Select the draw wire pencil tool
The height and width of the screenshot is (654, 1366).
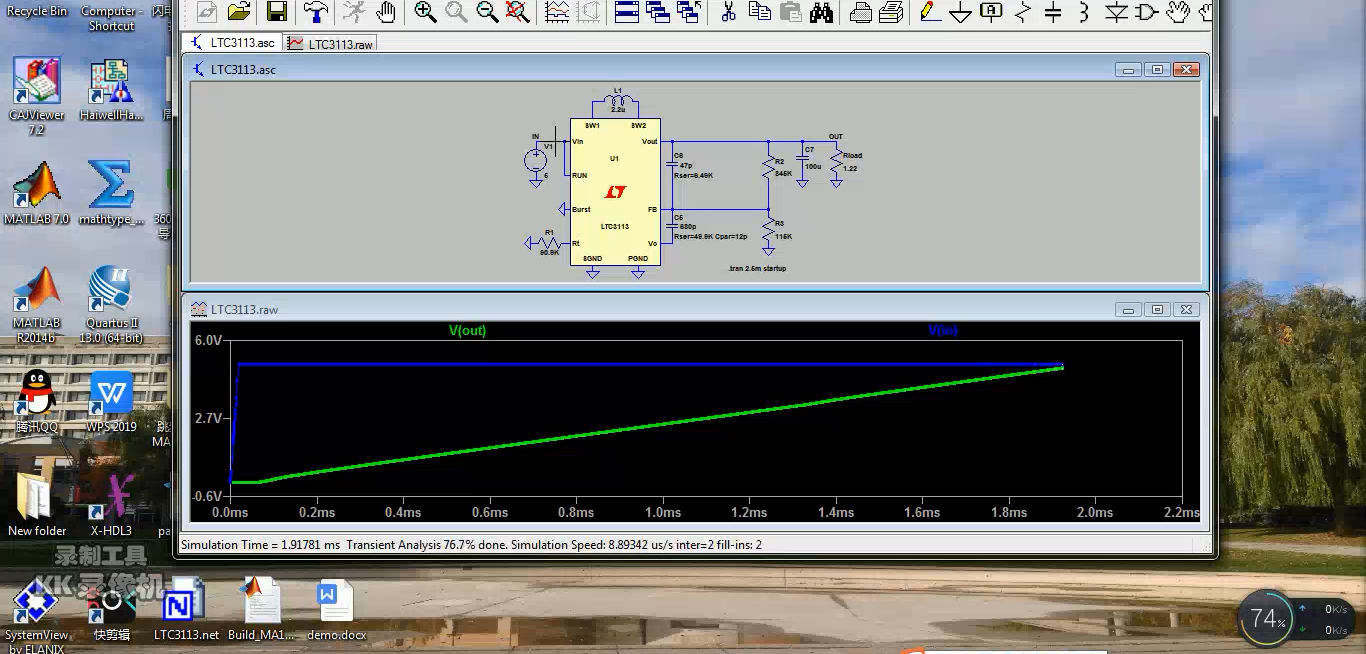(x=929, y=12)
